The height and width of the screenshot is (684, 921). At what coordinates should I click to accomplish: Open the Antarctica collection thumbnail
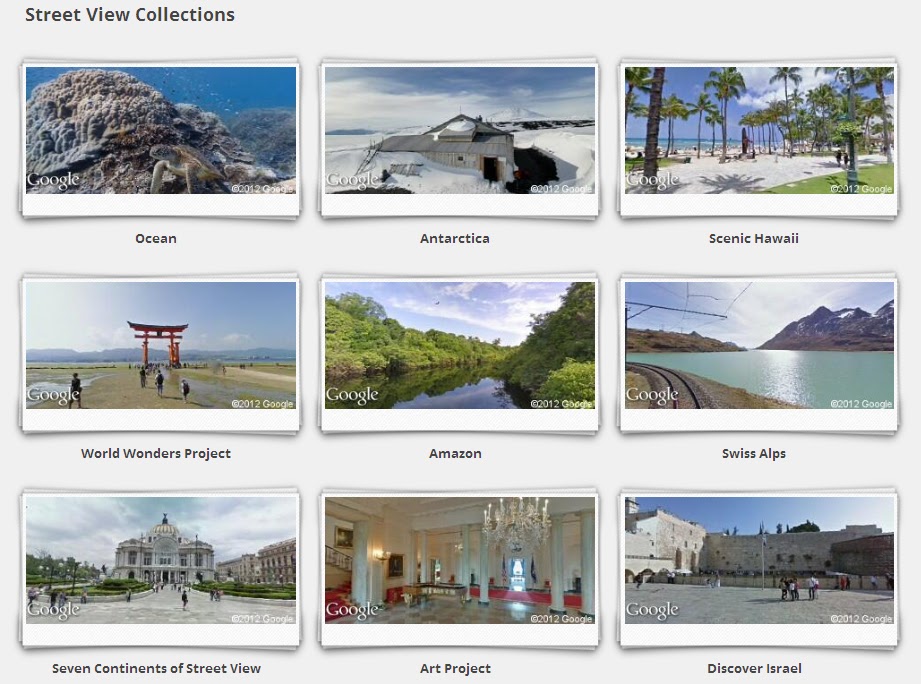coord(457,131)
